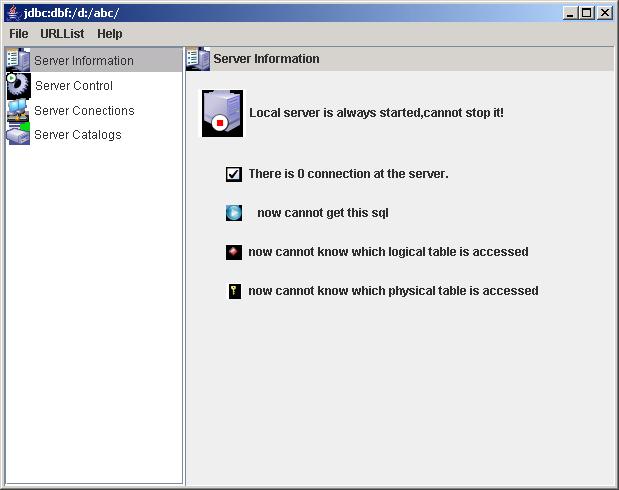
Task: Click the local server status icon
Action: click(222, 112)
